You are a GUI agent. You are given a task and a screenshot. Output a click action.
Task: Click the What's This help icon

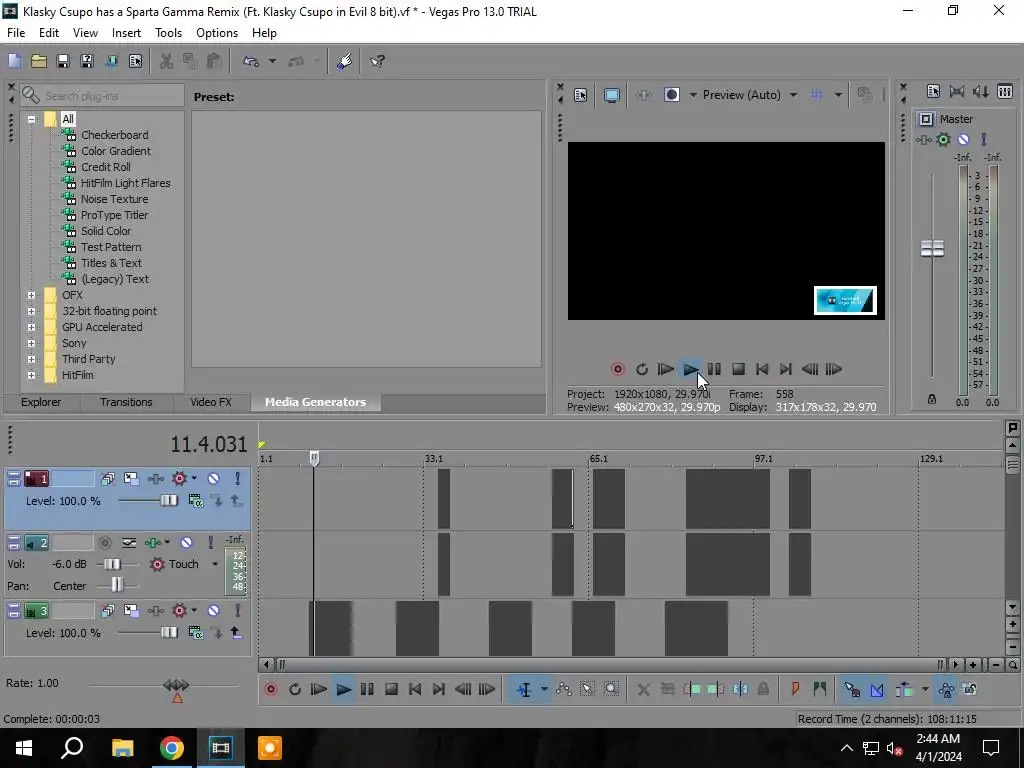pos(377,61)
